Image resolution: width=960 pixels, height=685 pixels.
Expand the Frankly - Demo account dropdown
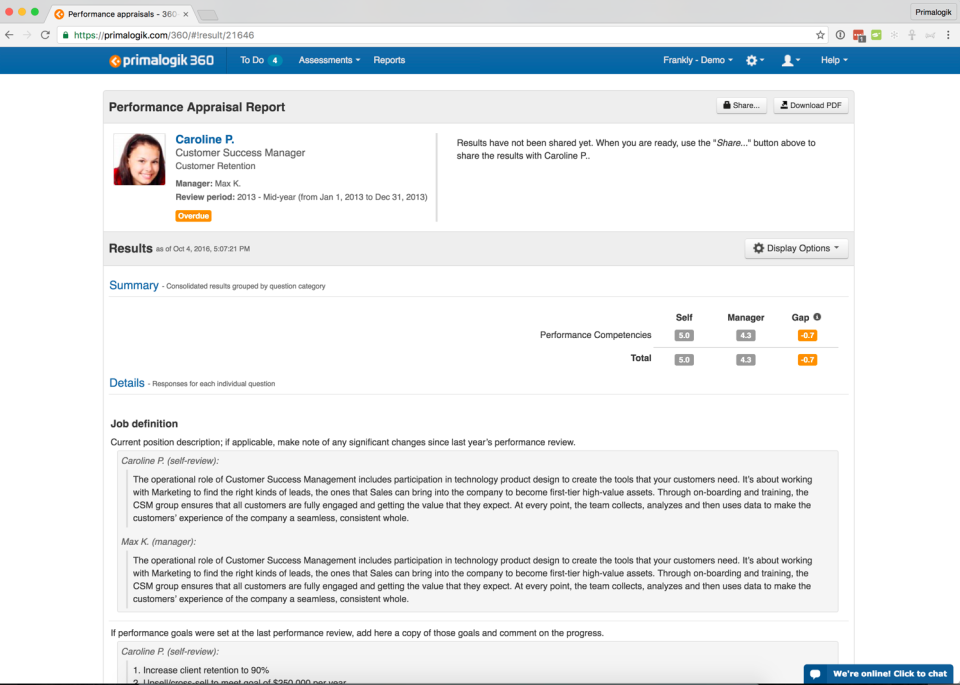[697, 60]
